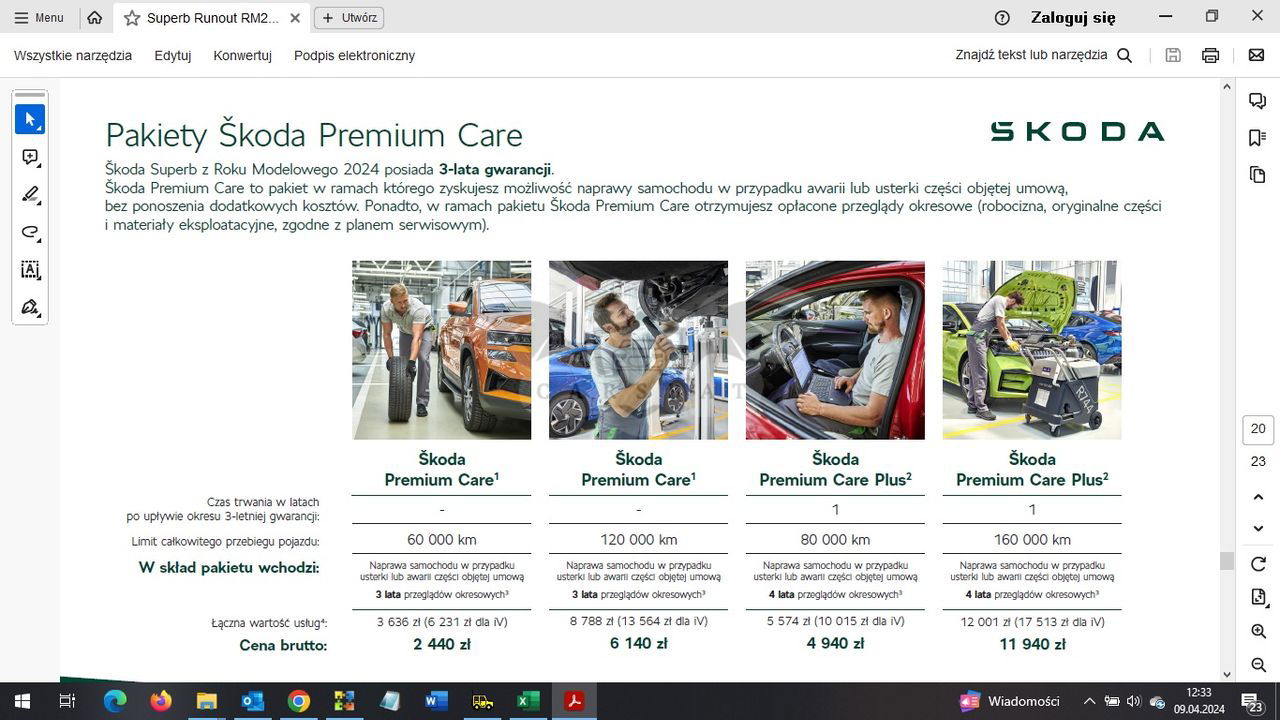Choose the highlighter pen tool
This screenshot has width=1280, height=720.
coord(30,194)
